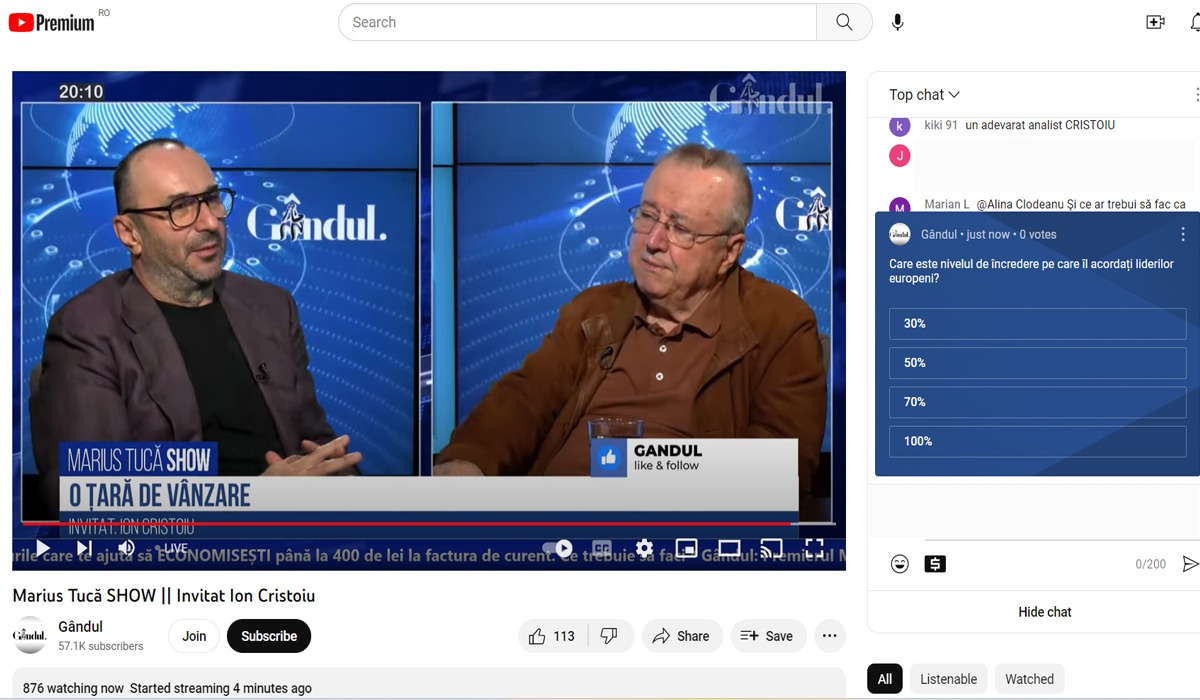The width and height of the screenshot is (1200, 700).
Task: Mute the video volume
Action: click(126, 548)
